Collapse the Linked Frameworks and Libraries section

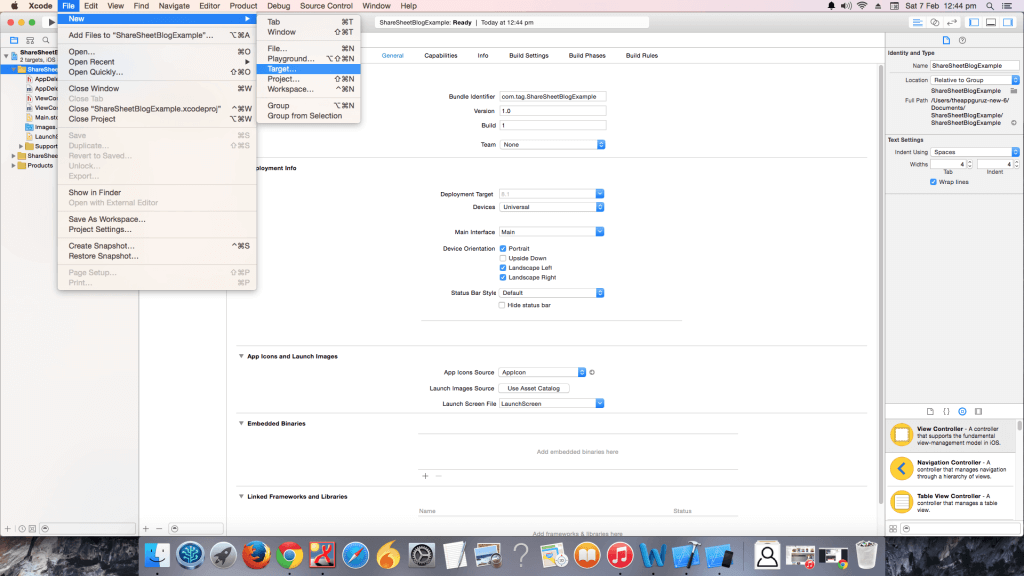point(241,496)
